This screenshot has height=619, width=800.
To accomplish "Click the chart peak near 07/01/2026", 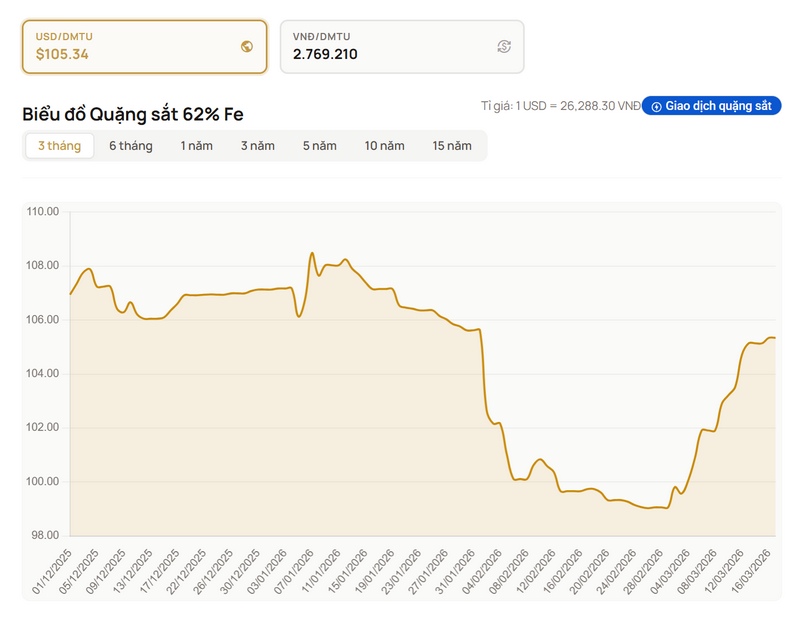I will click(x=312, y=253).
